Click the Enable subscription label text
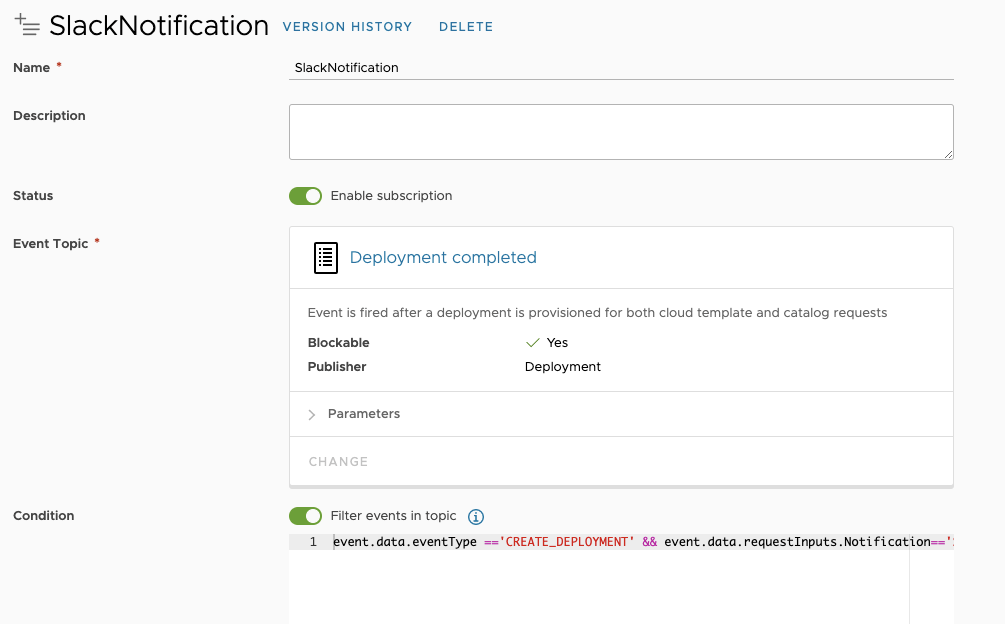This screenshot has width=1005, height=624. tap(391, 196)
